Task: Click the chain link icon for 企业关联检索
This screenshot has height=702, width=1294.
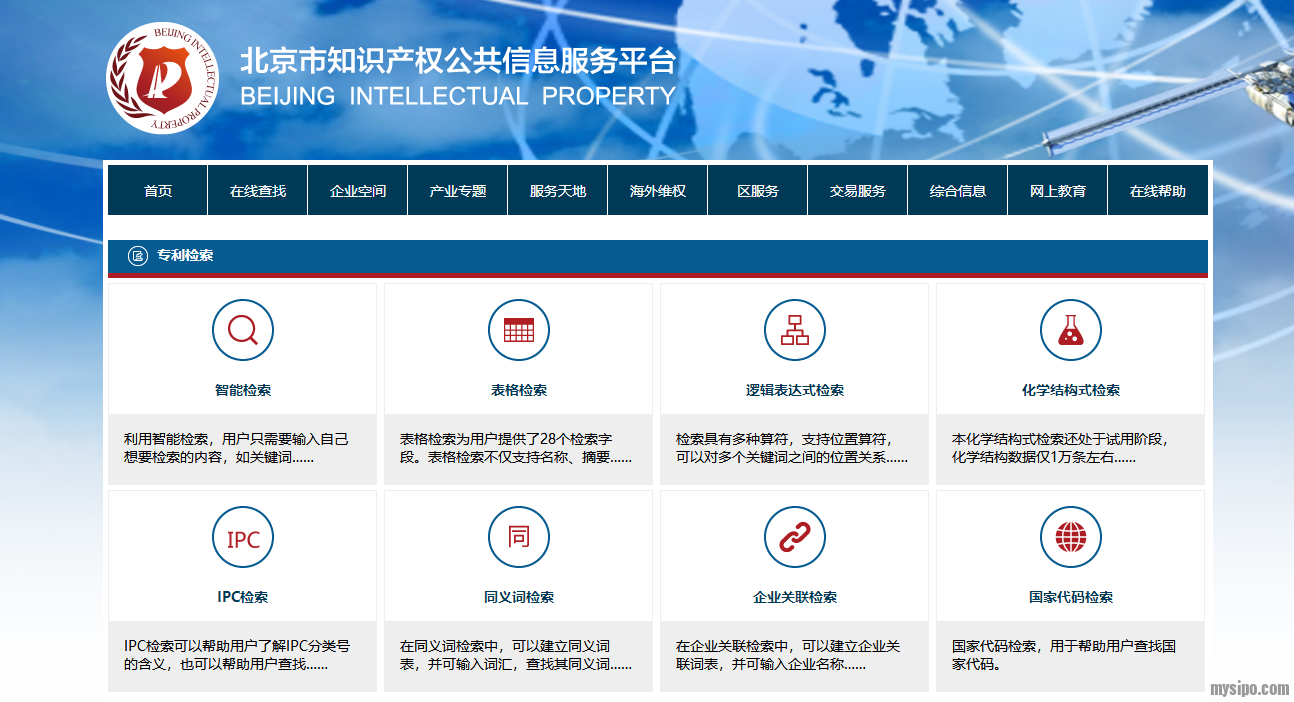Action: (x=795, y=538)
